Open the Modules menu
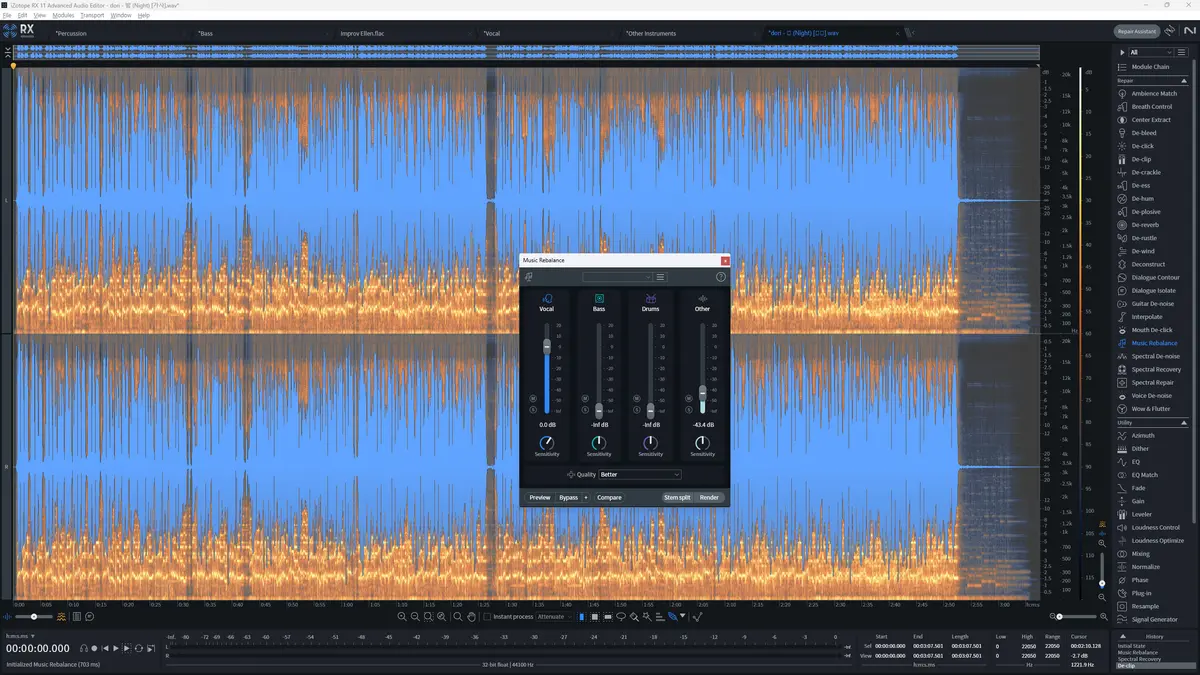Viewport: 1200px width, 675px height. (x=63, y=16)
